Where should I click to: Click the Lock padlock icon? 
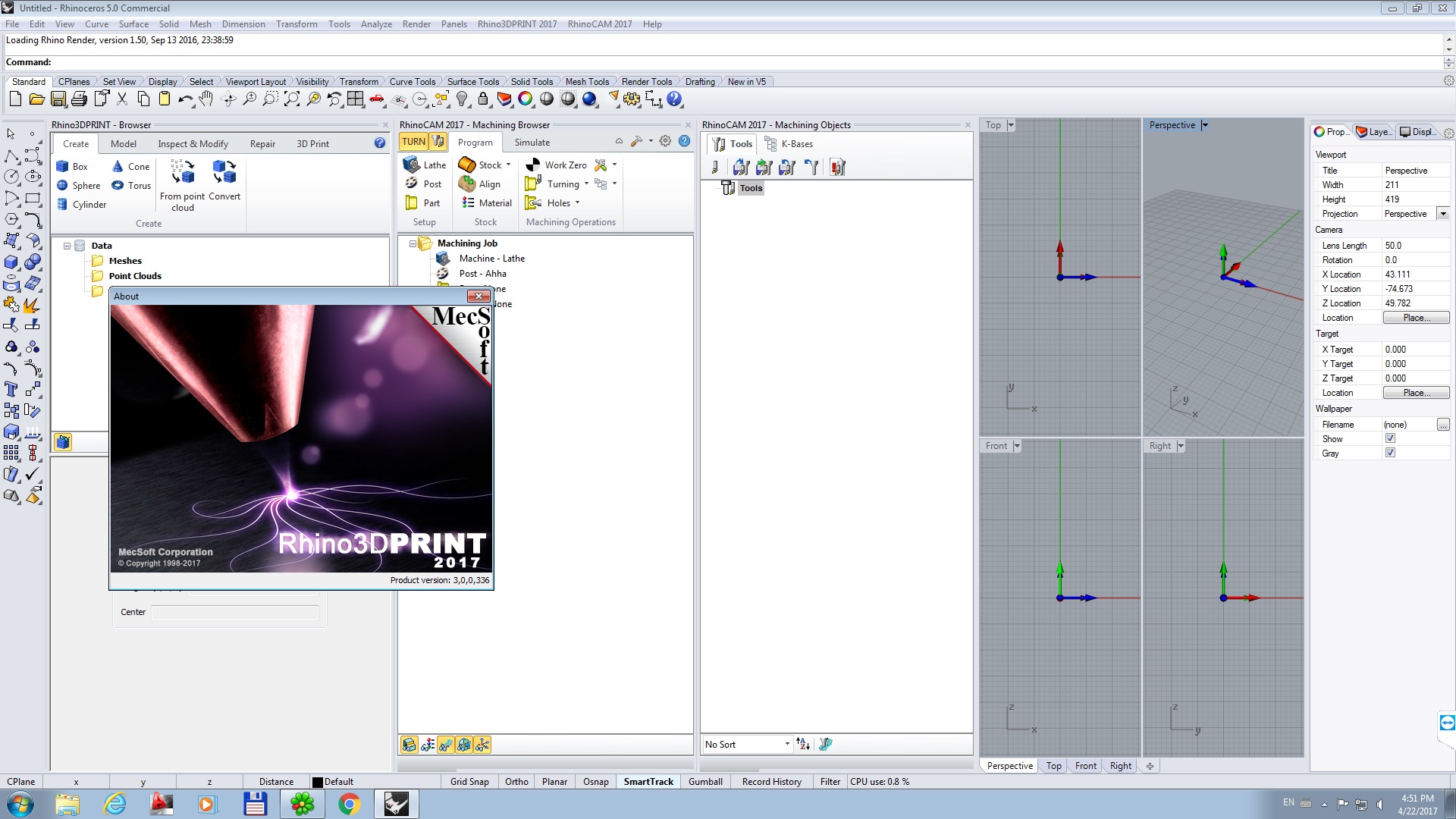click(x=482, y=99)
